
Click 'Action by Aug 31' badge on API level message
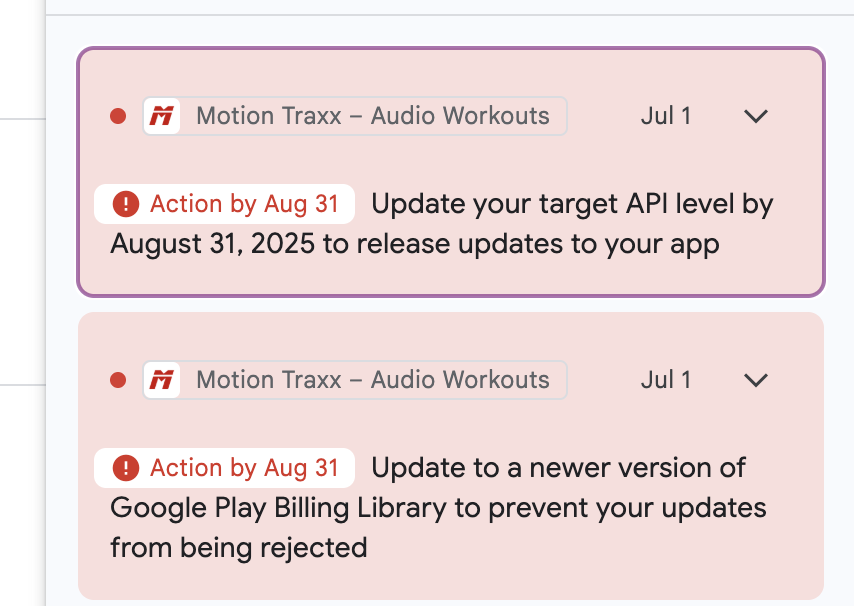point(225,205)
